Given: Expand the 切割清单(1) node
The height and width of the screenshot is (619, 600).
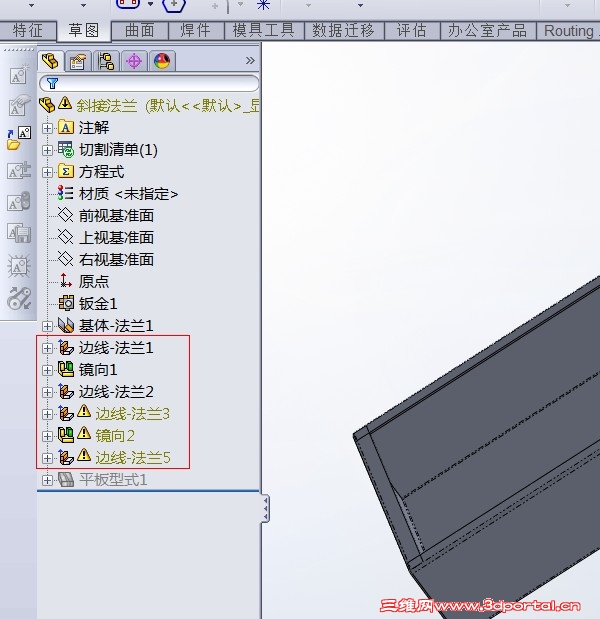Looking at the screenshot, I should [47, 150].
